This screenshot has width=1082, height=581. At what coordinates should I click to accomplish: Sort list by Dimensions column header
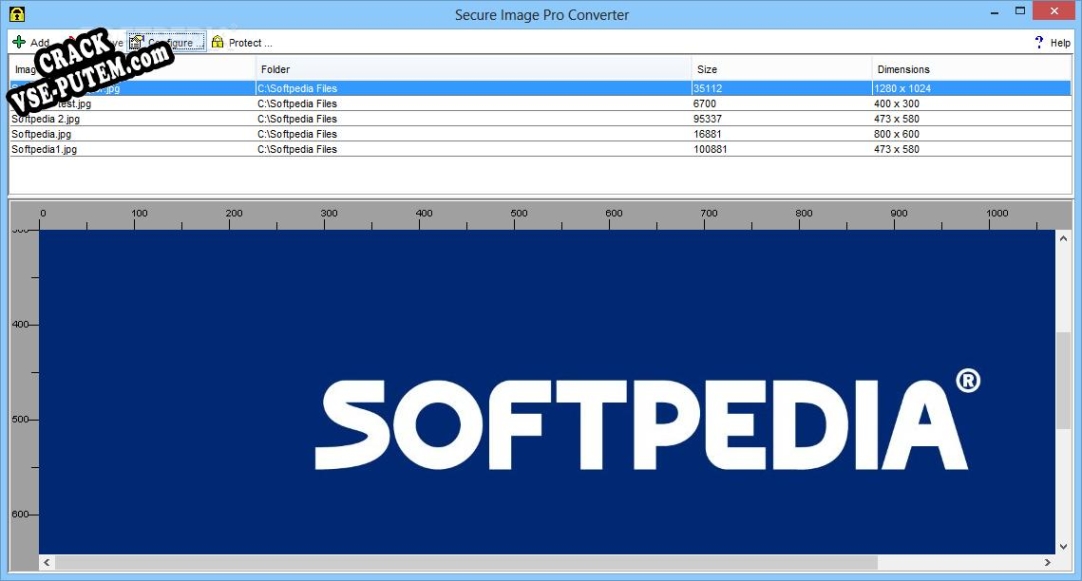coord(972,69)
